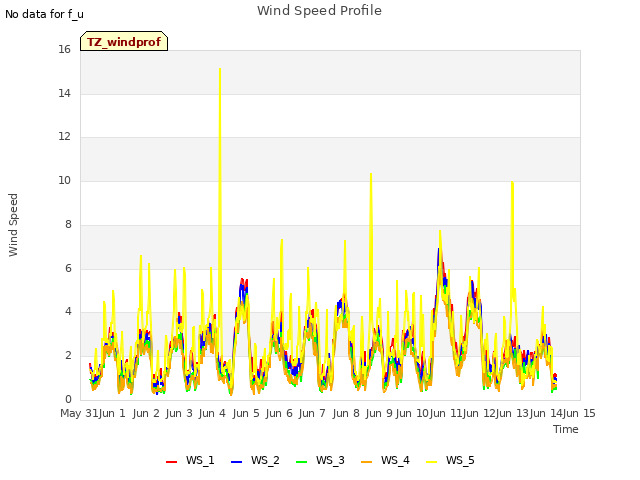Screen dimensions: 640x480
Task: Click the yellow WS_5 legend color marker
Action: coord(431,462)
